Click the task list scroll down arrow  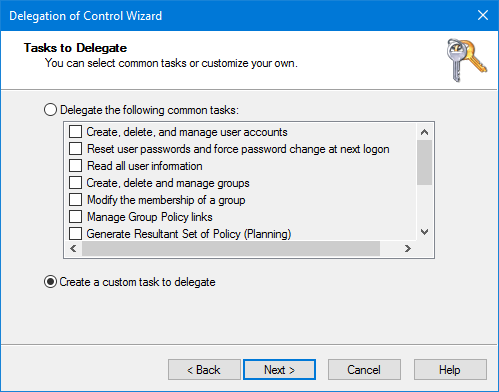point(424,232)
